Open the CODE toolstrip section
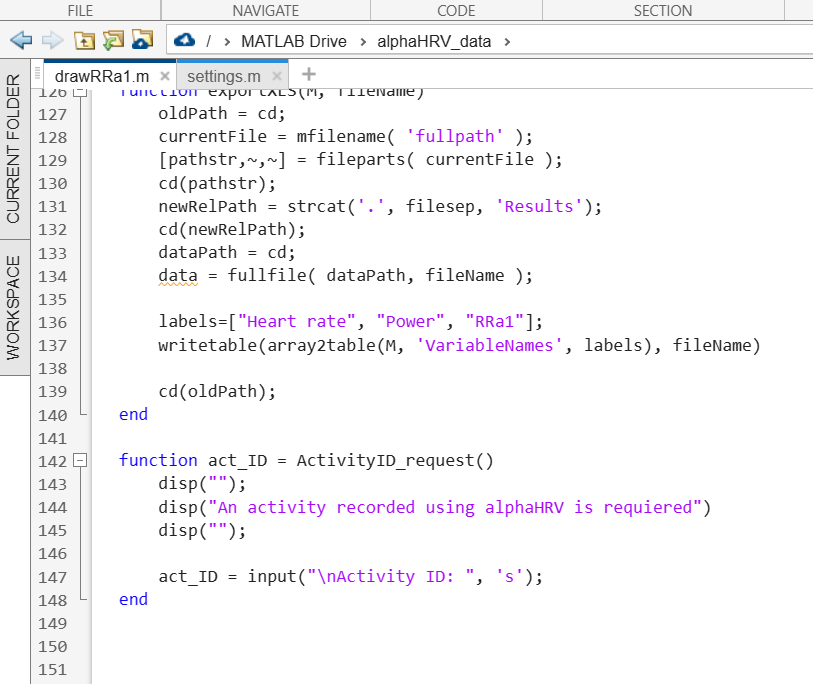Image resolution: width=813 pixels, height=684 pixels. [456, 10]
